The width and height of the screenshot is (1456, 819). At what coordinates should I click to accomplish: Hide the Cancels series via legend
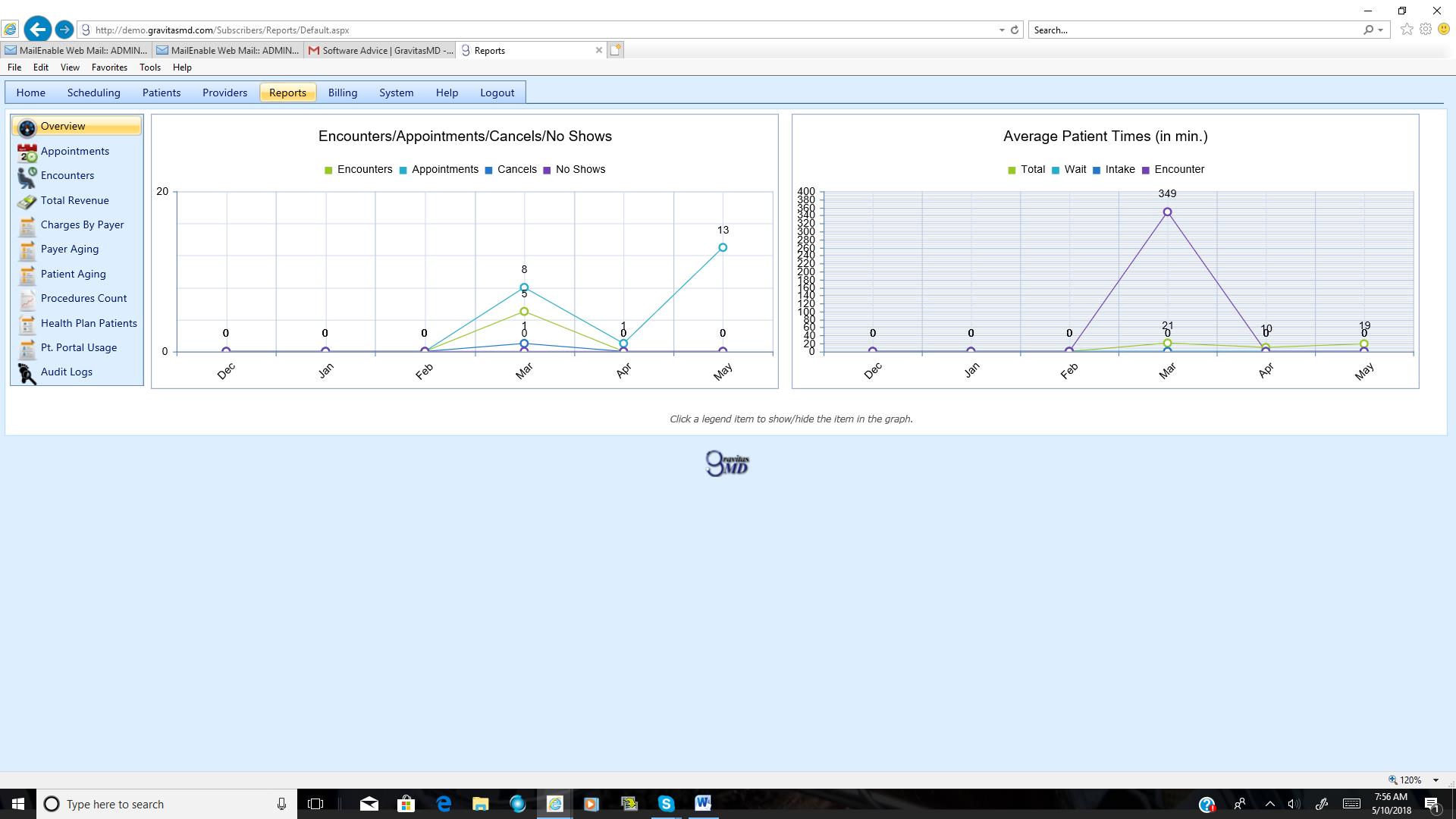pyautogui.click(x=516, y=169)
